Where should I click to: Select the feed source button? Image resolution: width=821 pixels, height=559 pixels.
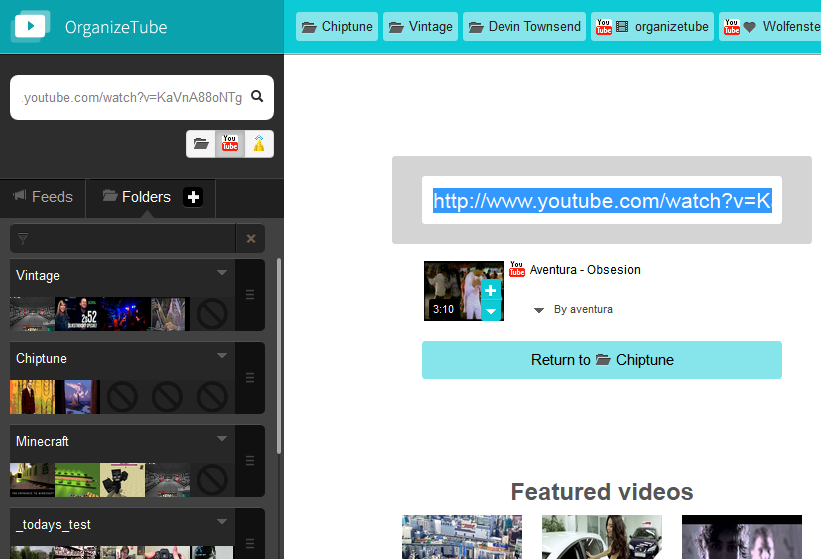(259, 143)
